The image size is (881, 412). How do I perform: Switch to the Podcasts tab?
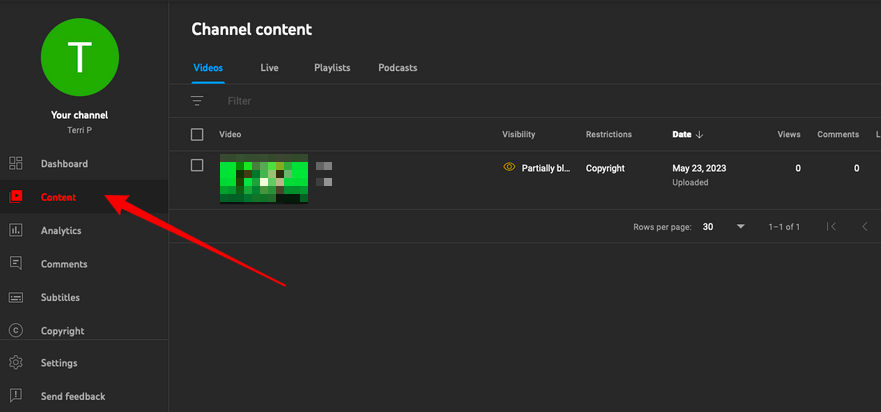pyautogui.click(x=398, y=68)
